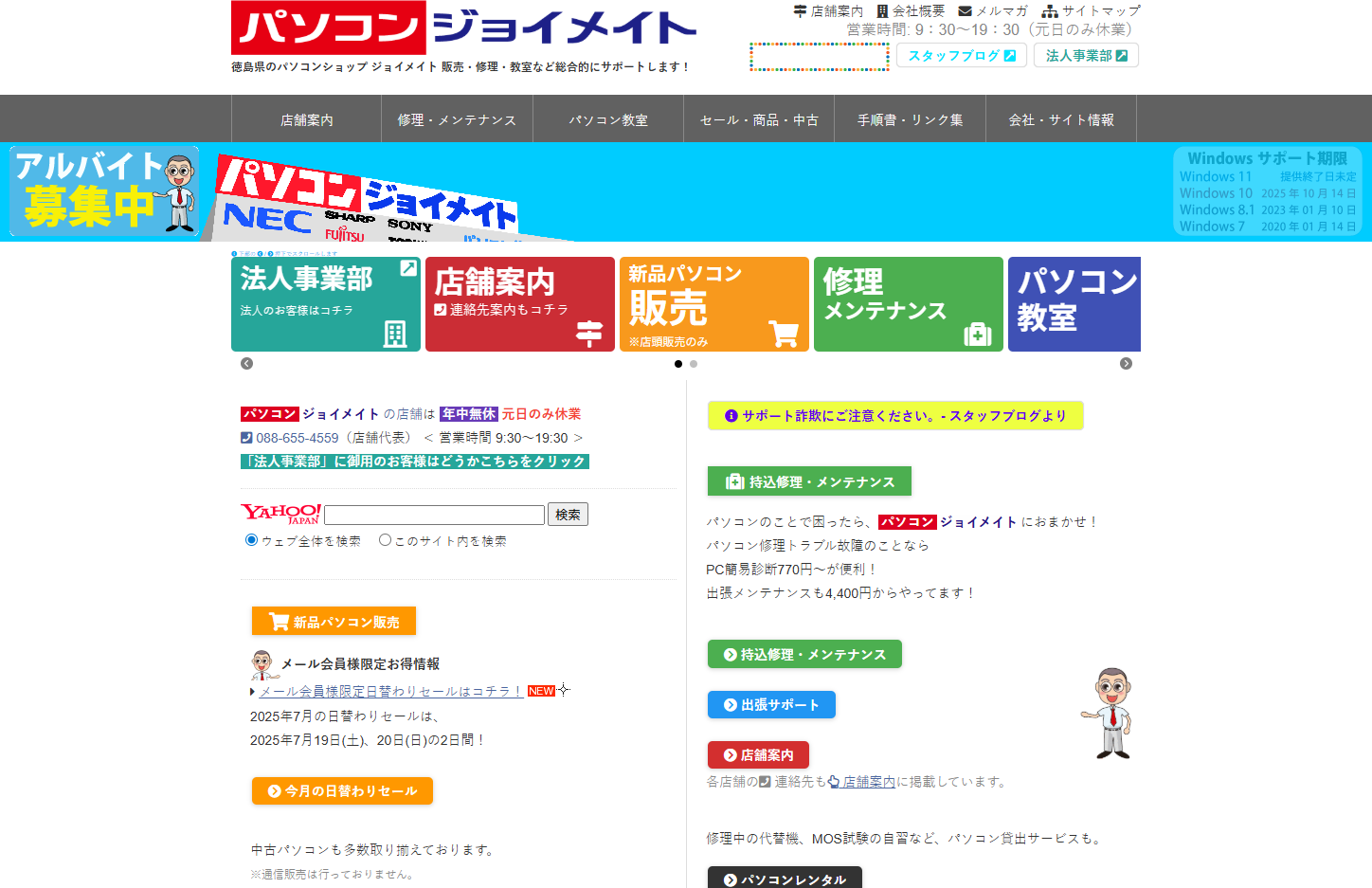This screenshot has width=1372, height=888.
Task: Select ウェブ全体を検索 radio option
Action: click(x=251, y=540)
